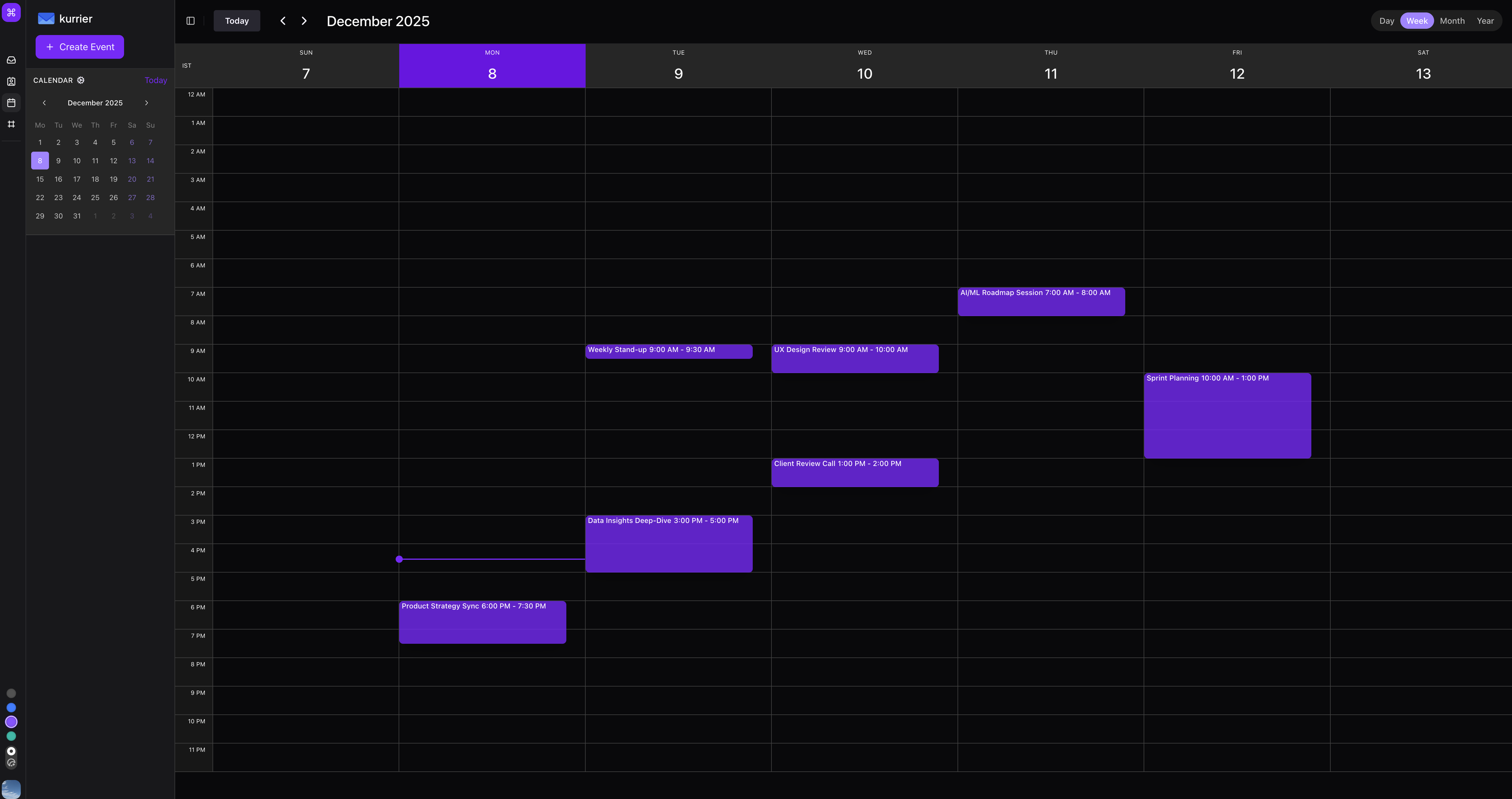Image resolution: width=1512 pixels, height=799 pixels.
Task: Collapse the sidebar using the panel toggle icon
Action: 190,20
